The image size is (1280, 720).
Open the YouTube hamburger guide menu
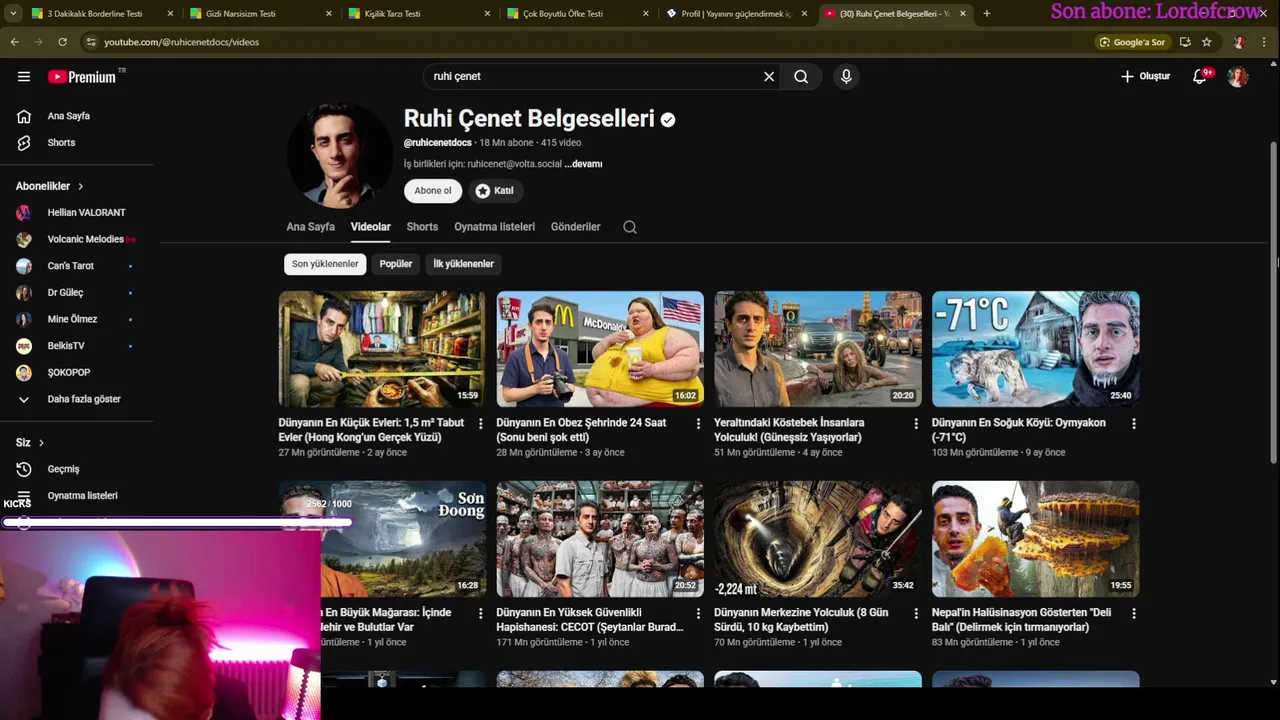[24, 76]
